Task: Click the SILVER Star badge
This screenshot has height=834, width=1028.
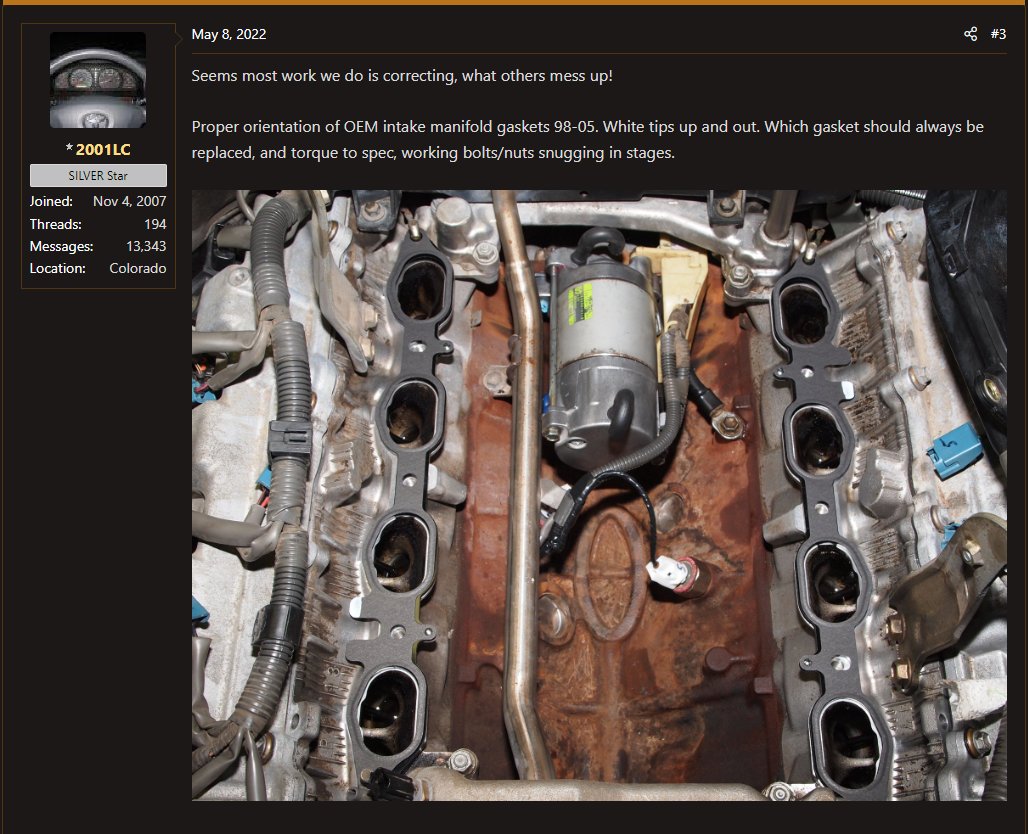Action: 98,176
